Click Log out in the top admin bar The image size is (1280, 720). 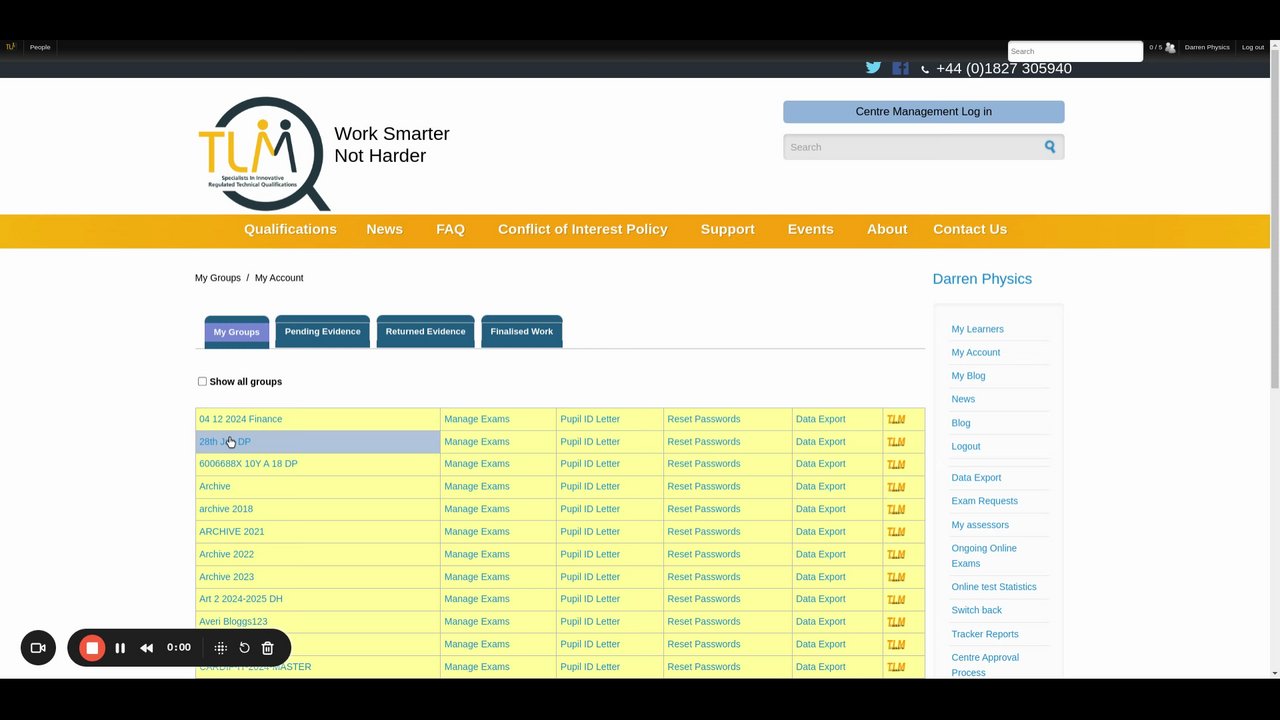click(x=1253, y=47)
